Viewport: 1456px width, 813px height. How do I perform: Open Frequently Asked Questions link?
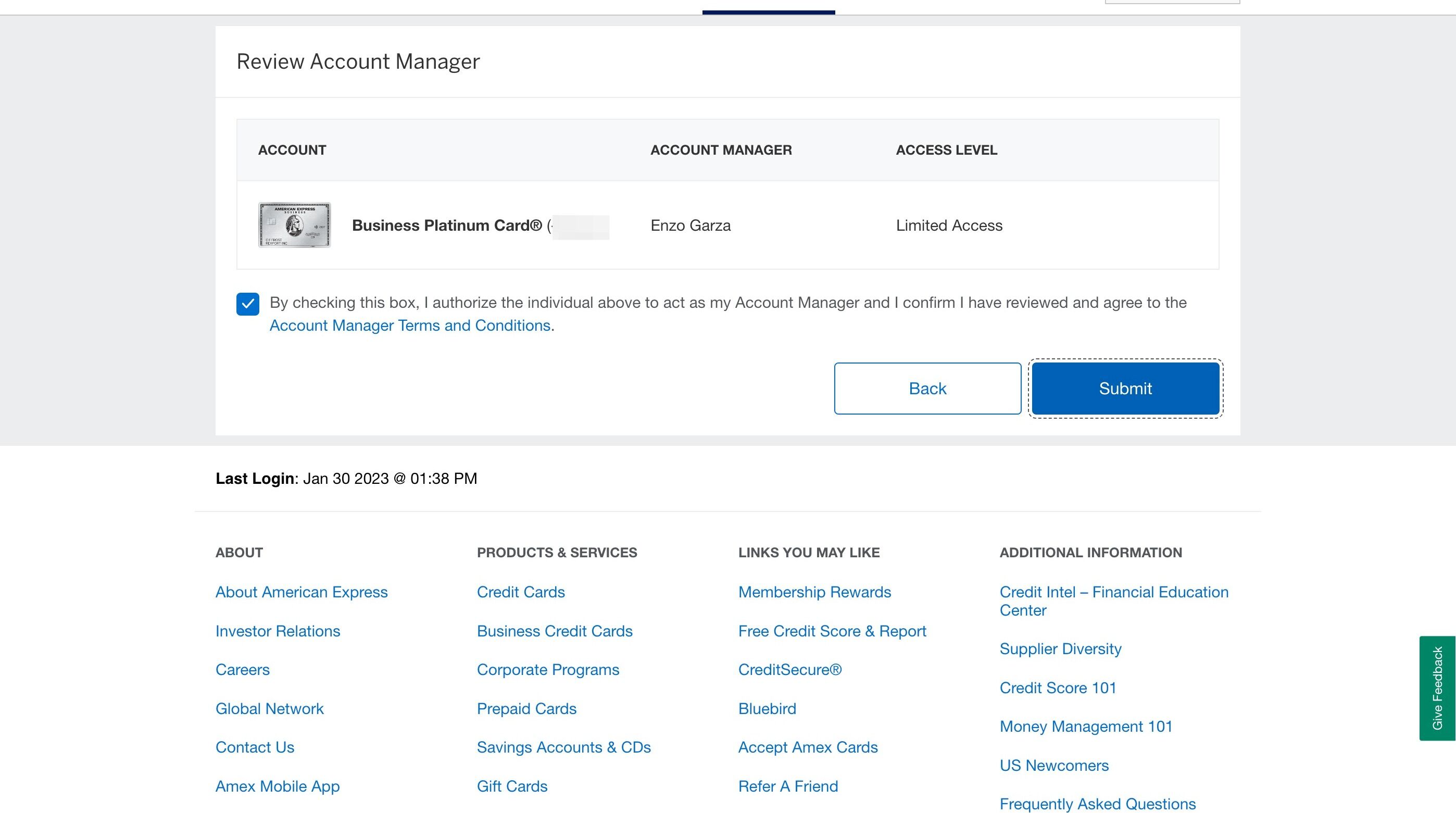(x=1098, y=804)
